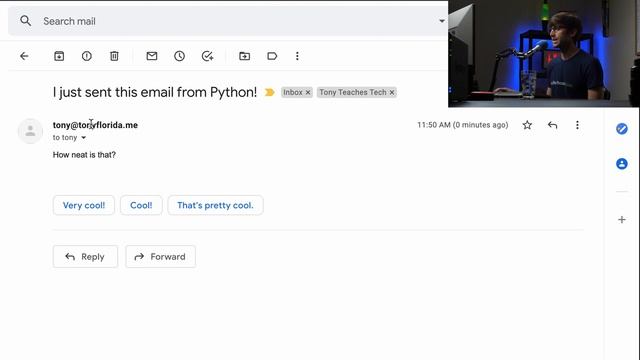
Task: Click the email body text "How neat is that?"
Action: pos(84,155)
